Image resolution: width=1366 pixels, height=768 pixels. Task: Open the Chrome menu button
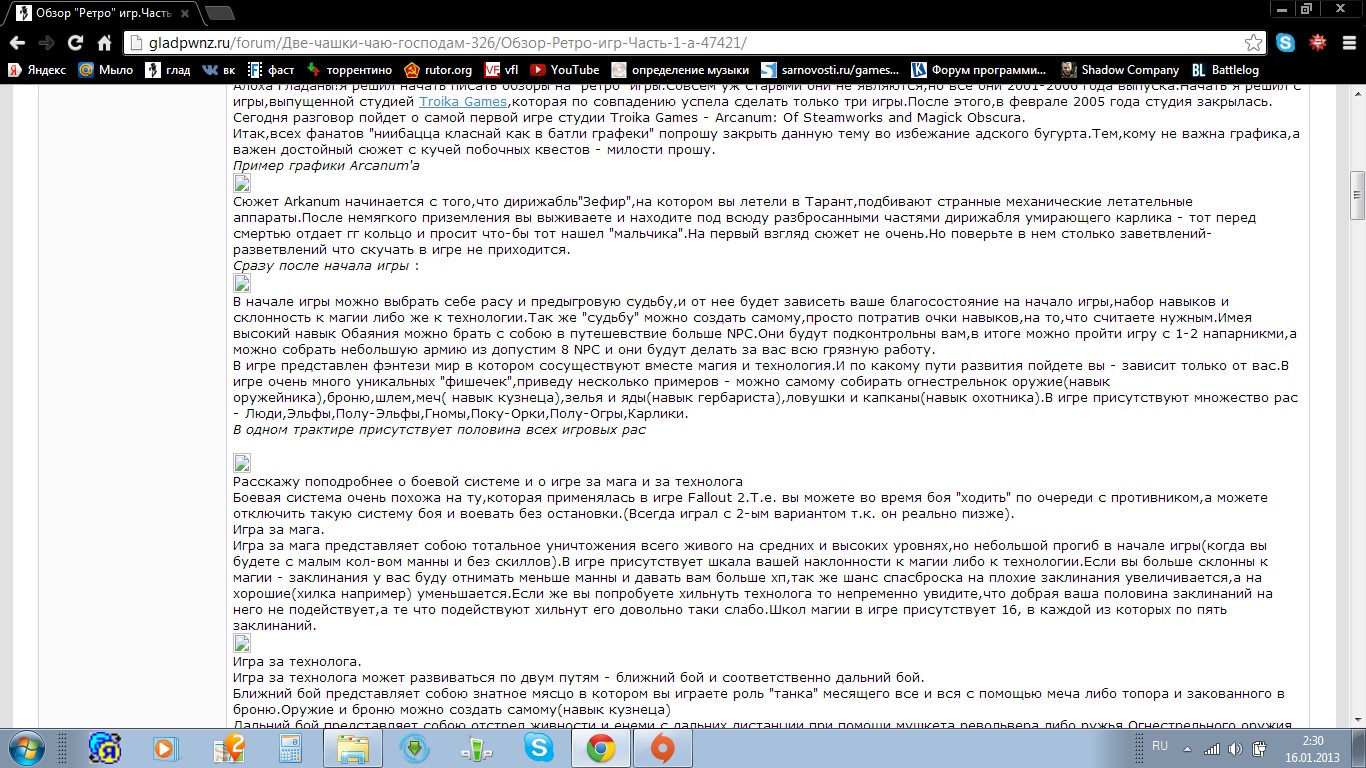point(1349,43)
